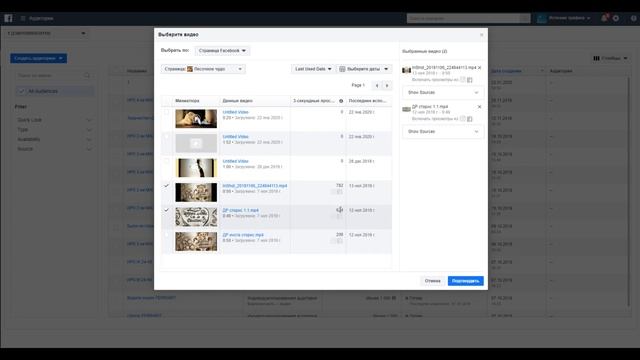Open the Выберите даты date dropdown
Viewport: 640px width, 360px height.
363,69
